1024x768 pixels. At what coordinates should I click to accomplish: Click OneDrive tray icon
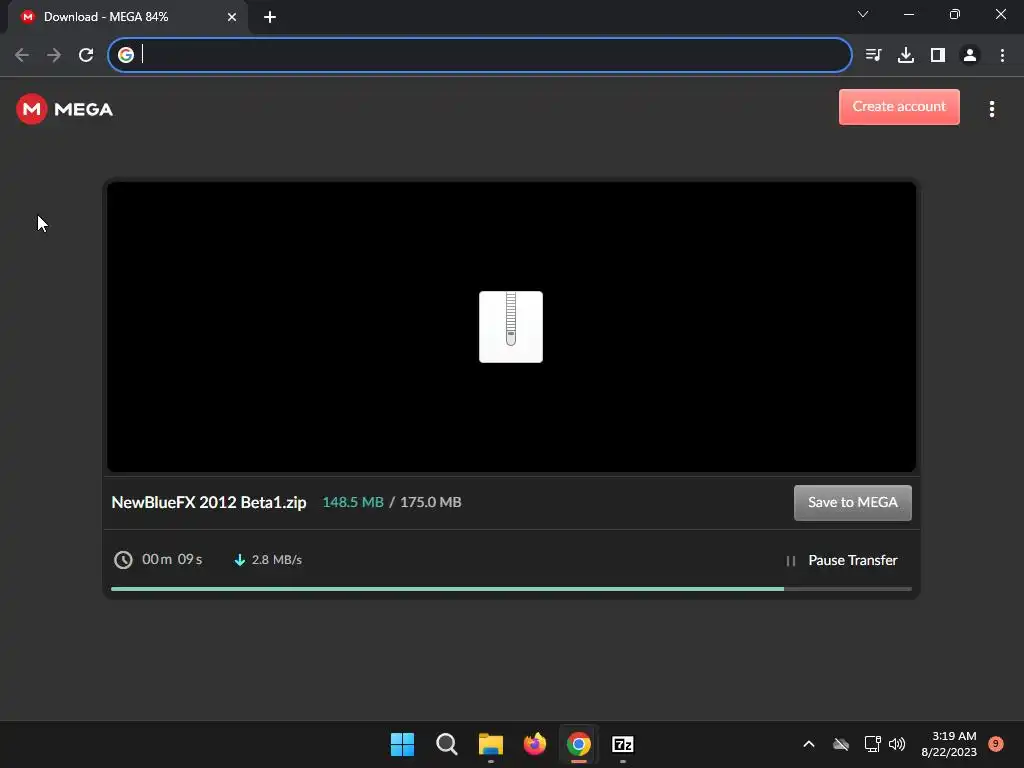(841, 744)
